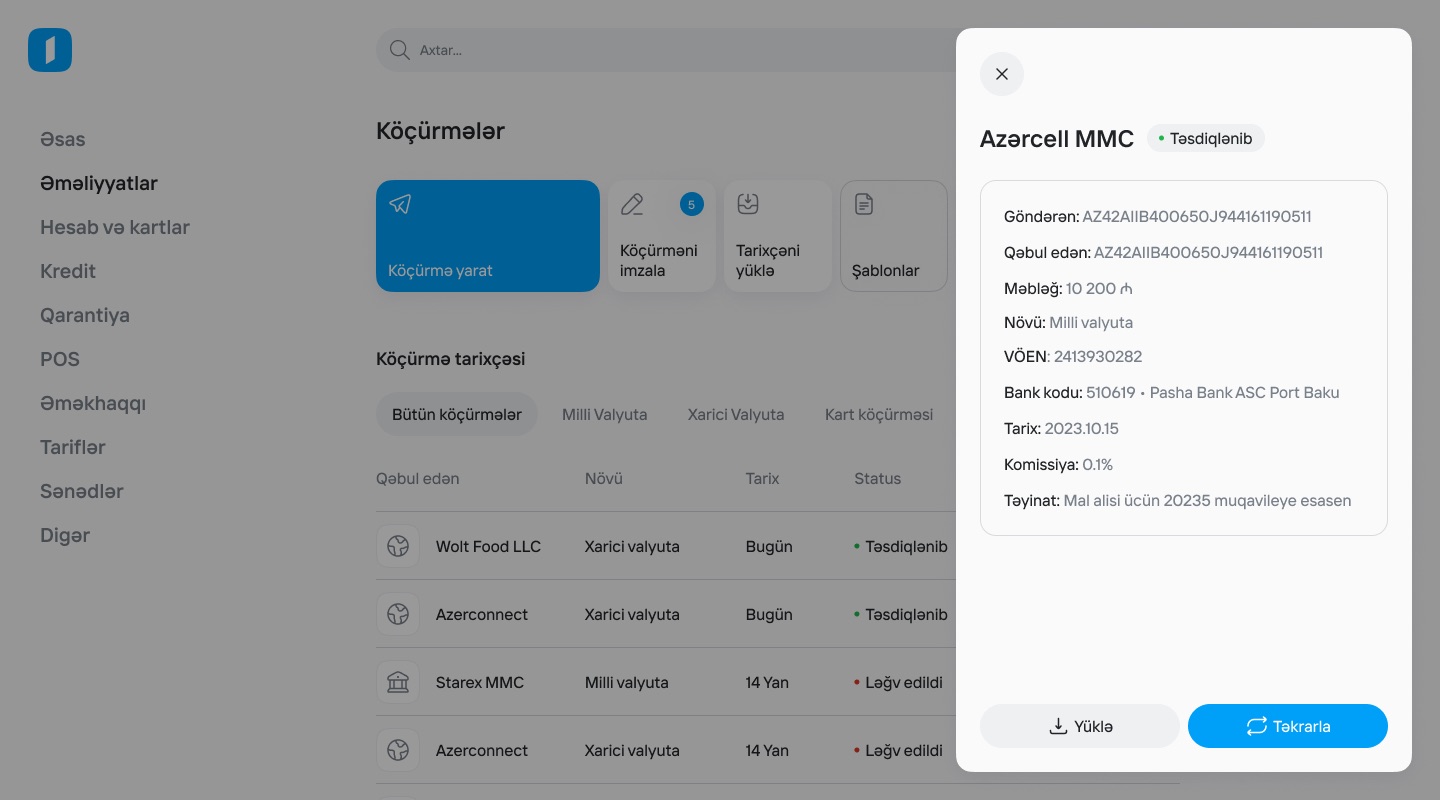The image size is (1440, 800).
Task: Open Əməliyyatlar in the sidebar
Action: point(99,183)
